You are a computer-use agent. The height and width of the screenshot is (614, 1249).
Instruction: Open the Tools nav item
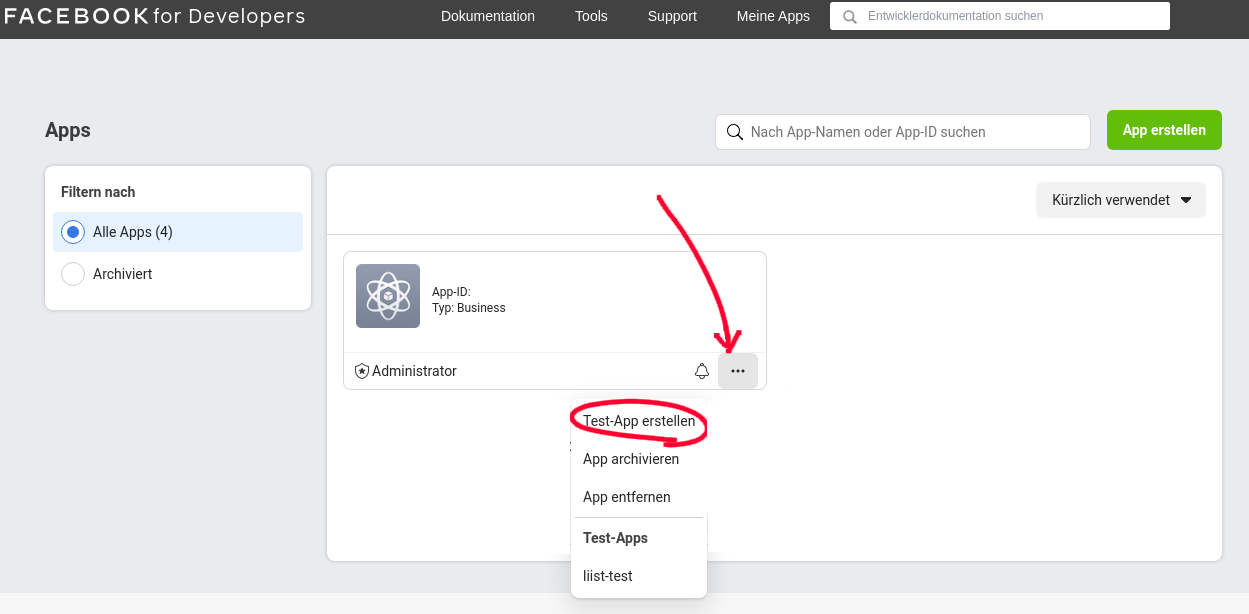(x=591, y=16)
